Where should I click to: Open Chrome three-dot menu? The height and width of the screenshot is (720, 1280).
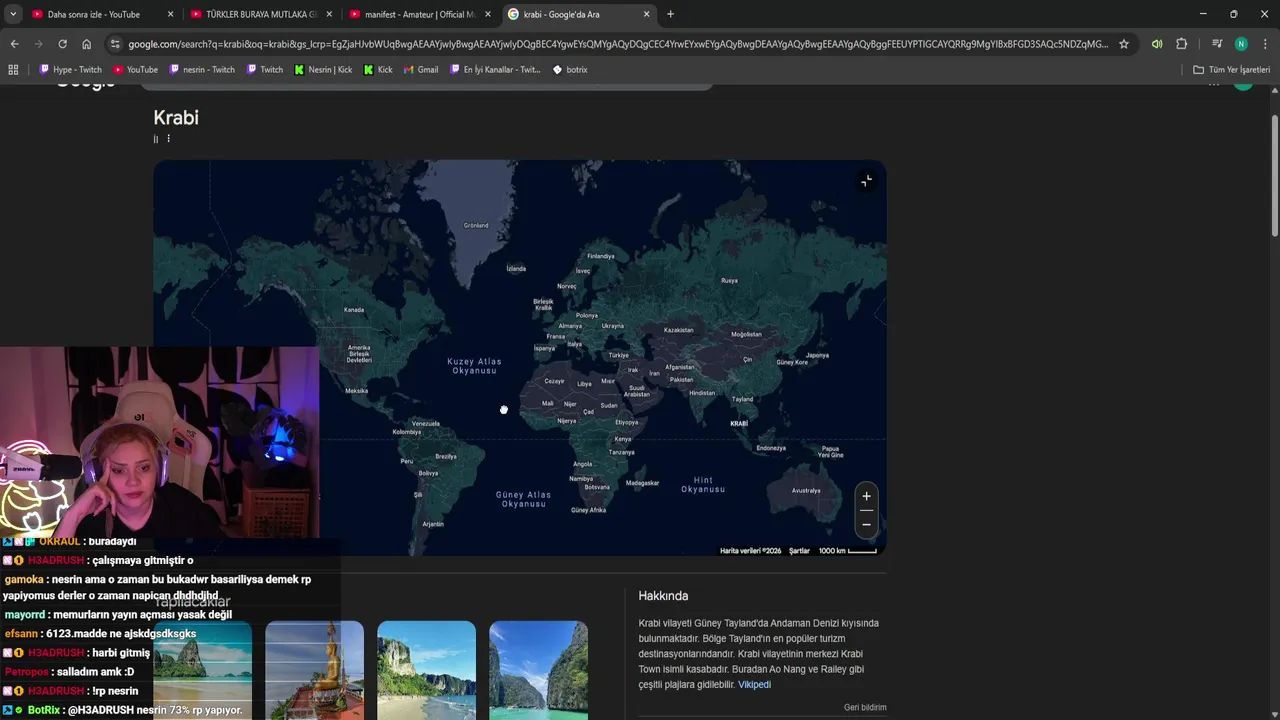pos(1265,44)
